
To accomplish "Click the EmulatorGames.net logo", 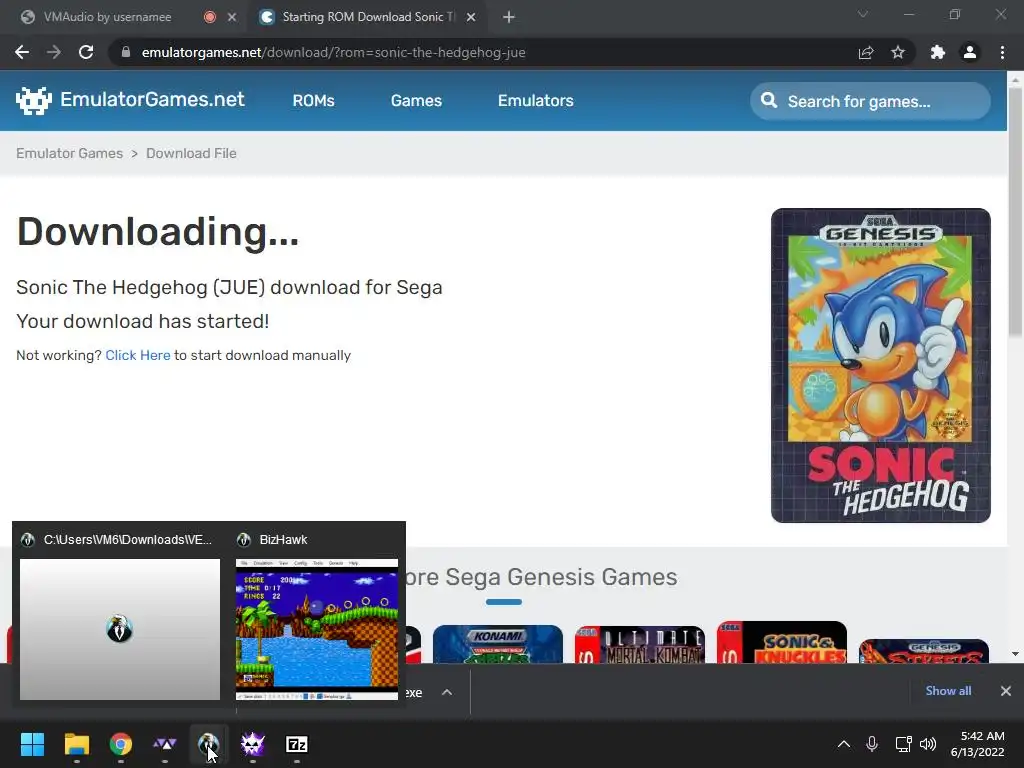I will click(130, 100).
